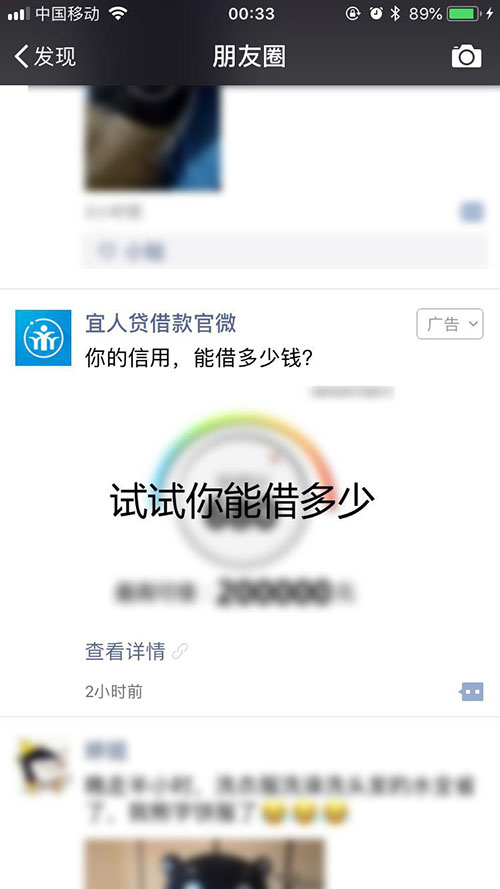Open the 查看详情 link
This screenshot has height=889, width=500.
(x=125, y=651)
